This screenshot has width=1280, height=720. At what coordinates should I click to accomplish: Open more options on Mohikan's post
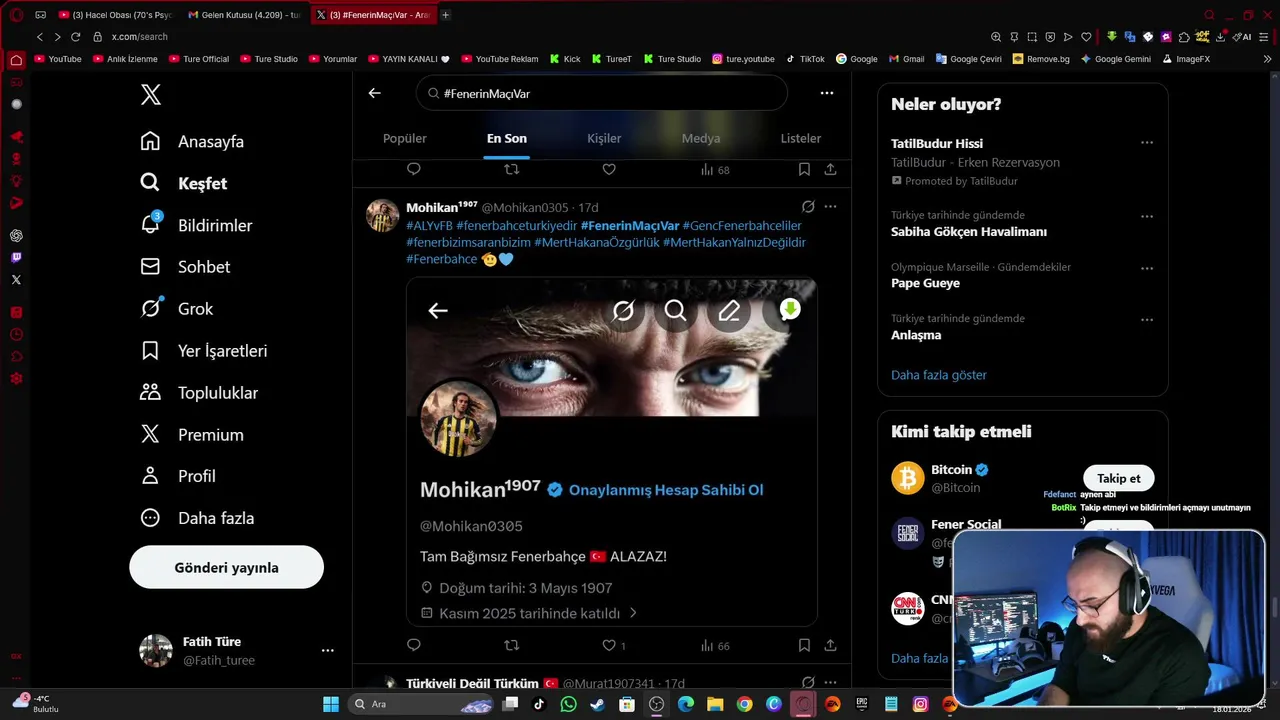[x=830, y=207]
